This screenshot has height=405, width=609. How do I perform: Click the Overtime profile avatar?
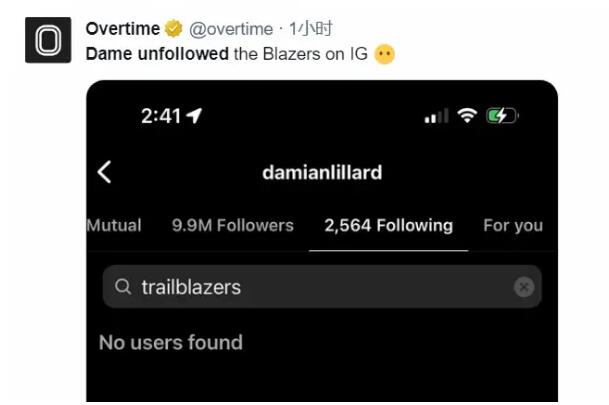47,40
